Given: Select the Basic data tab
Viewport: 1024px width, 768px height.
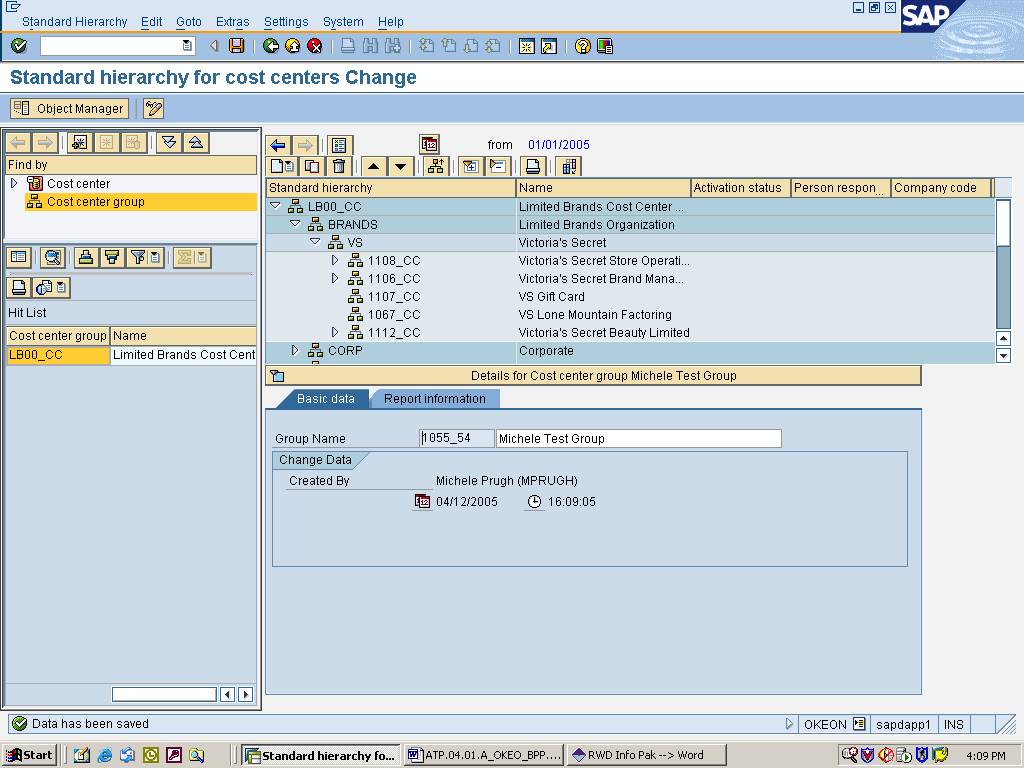Looking at the screenshot, I should 325,399.
